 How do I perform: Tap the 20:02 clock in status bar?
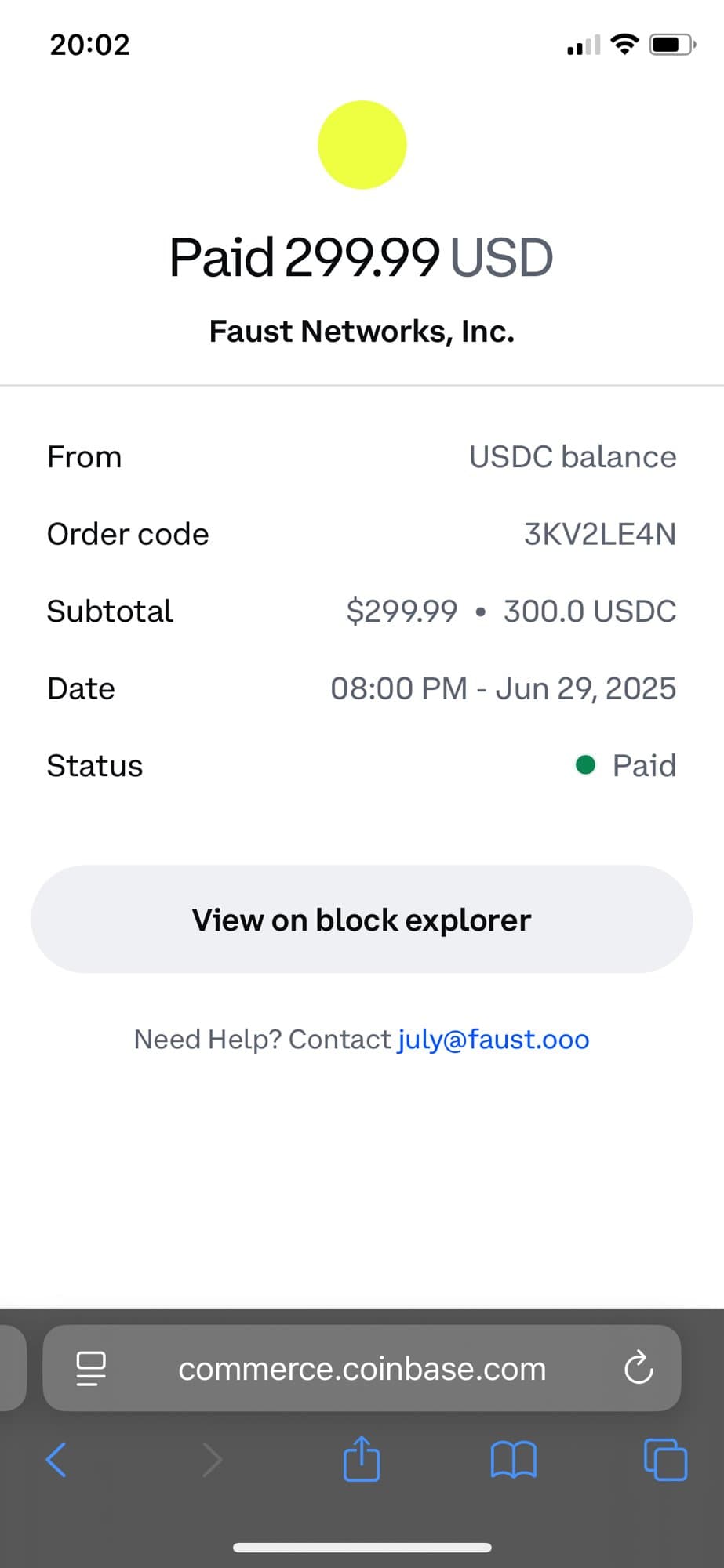point(90,45)
